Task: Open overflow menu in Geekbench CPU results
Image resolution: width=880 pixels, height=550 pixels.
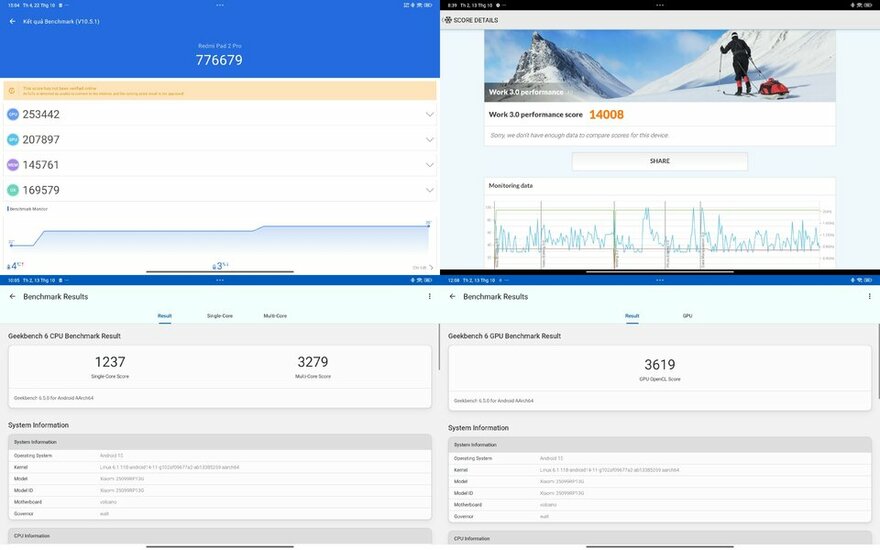Action: pos(430,297)
